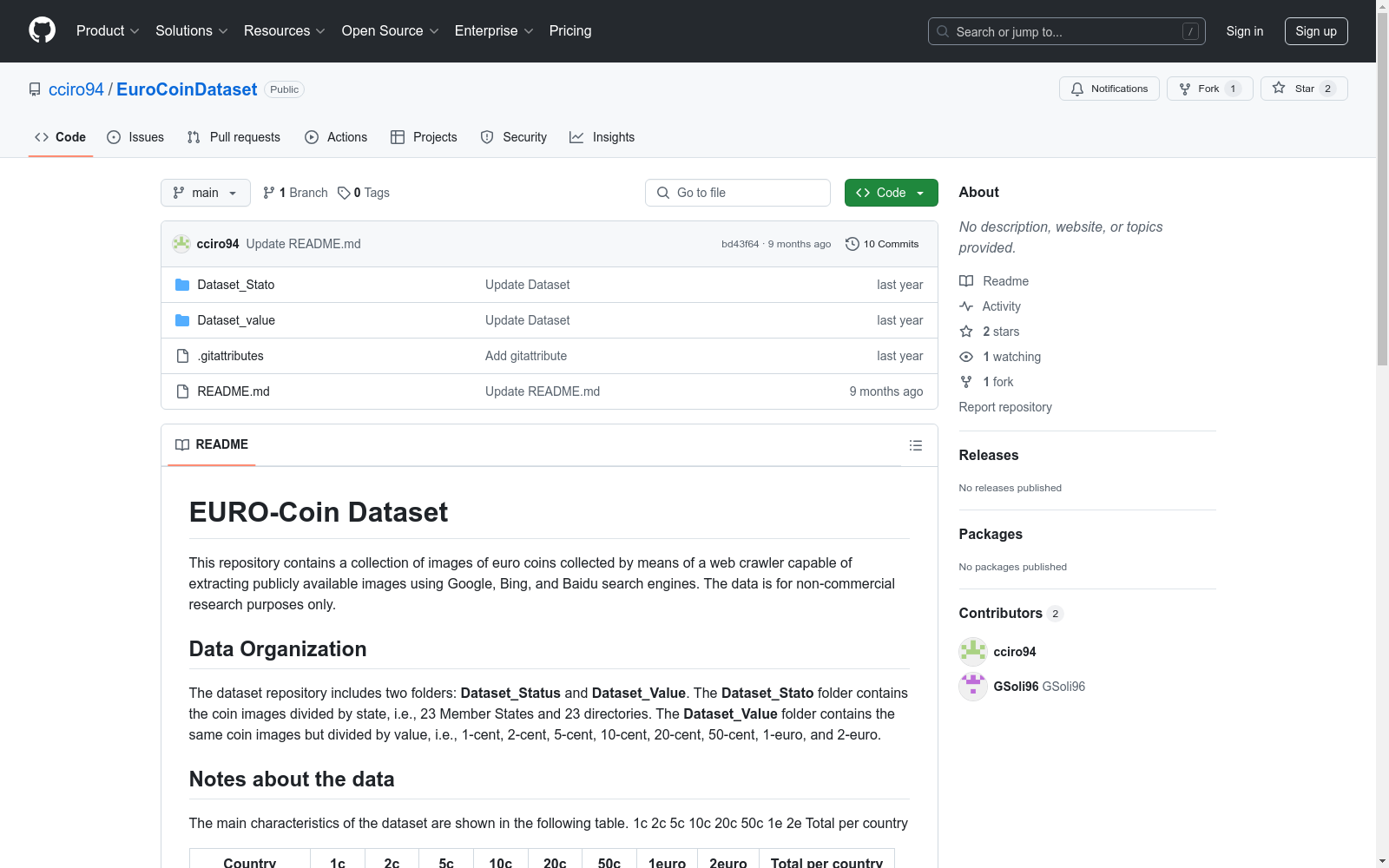Viewport: 1389px width, 868px height.
Task: Open commit bd43f64 hash link
Action: 741,244
